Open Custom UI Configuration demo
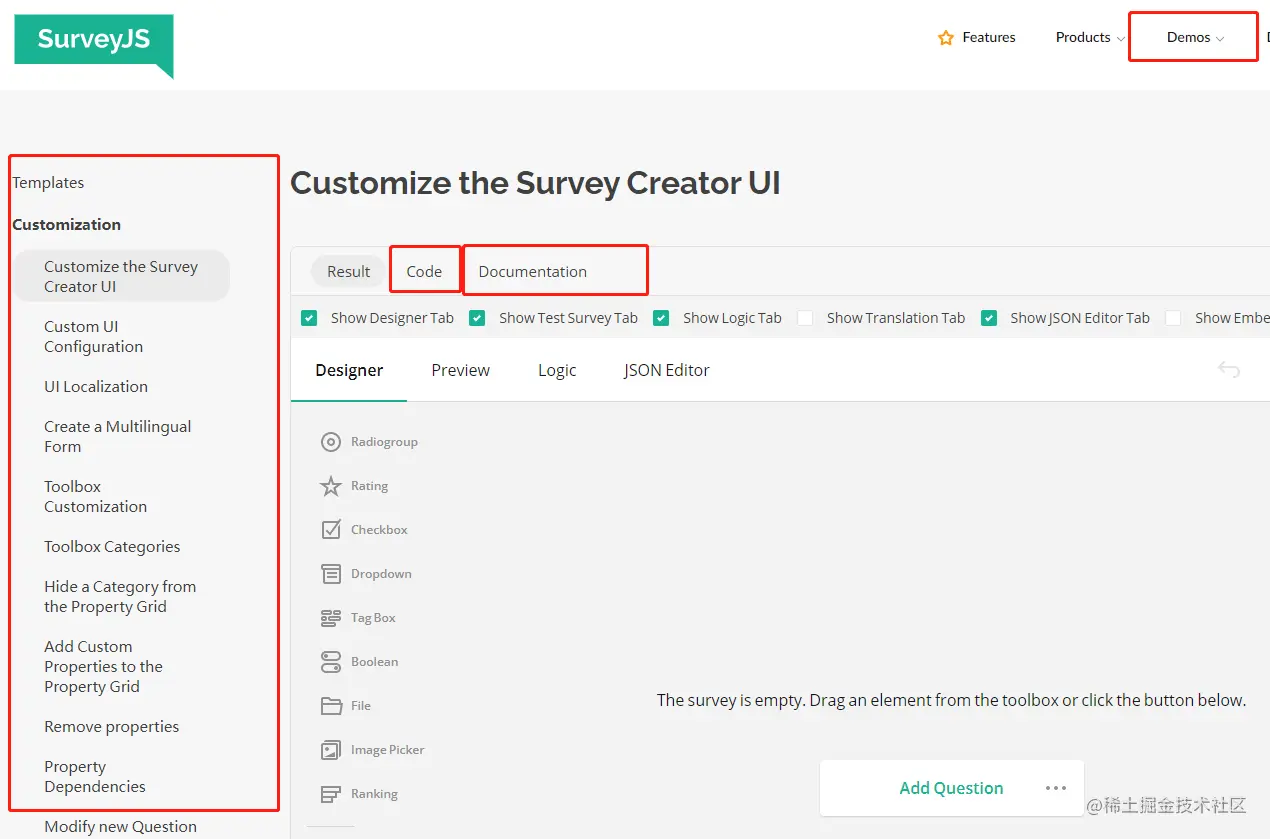The image size is (1270, 839). pyautogui.click(x=93, y=337)
